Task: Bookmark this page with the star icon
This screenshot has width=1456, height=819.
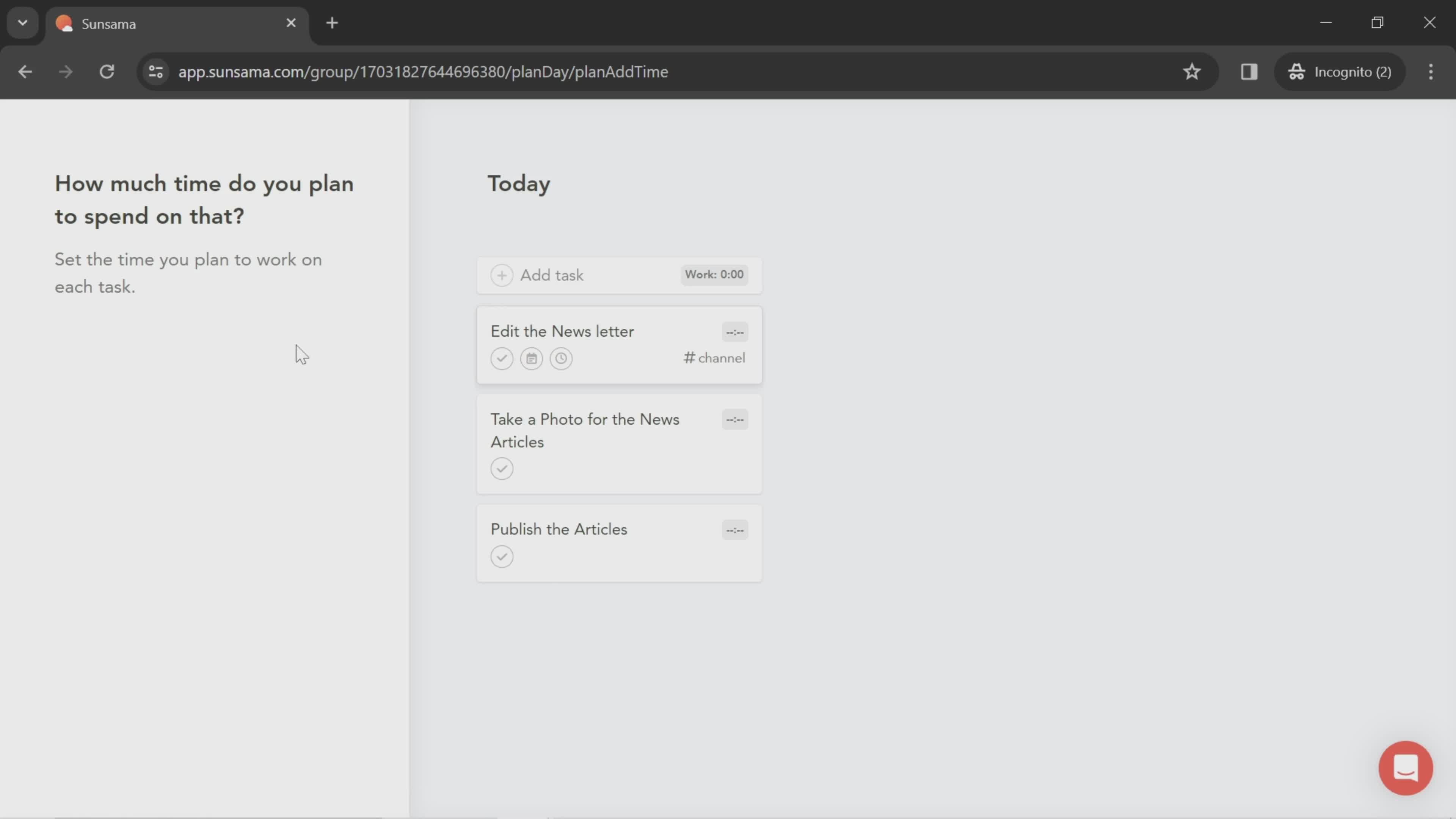Action: (1191, 72)
